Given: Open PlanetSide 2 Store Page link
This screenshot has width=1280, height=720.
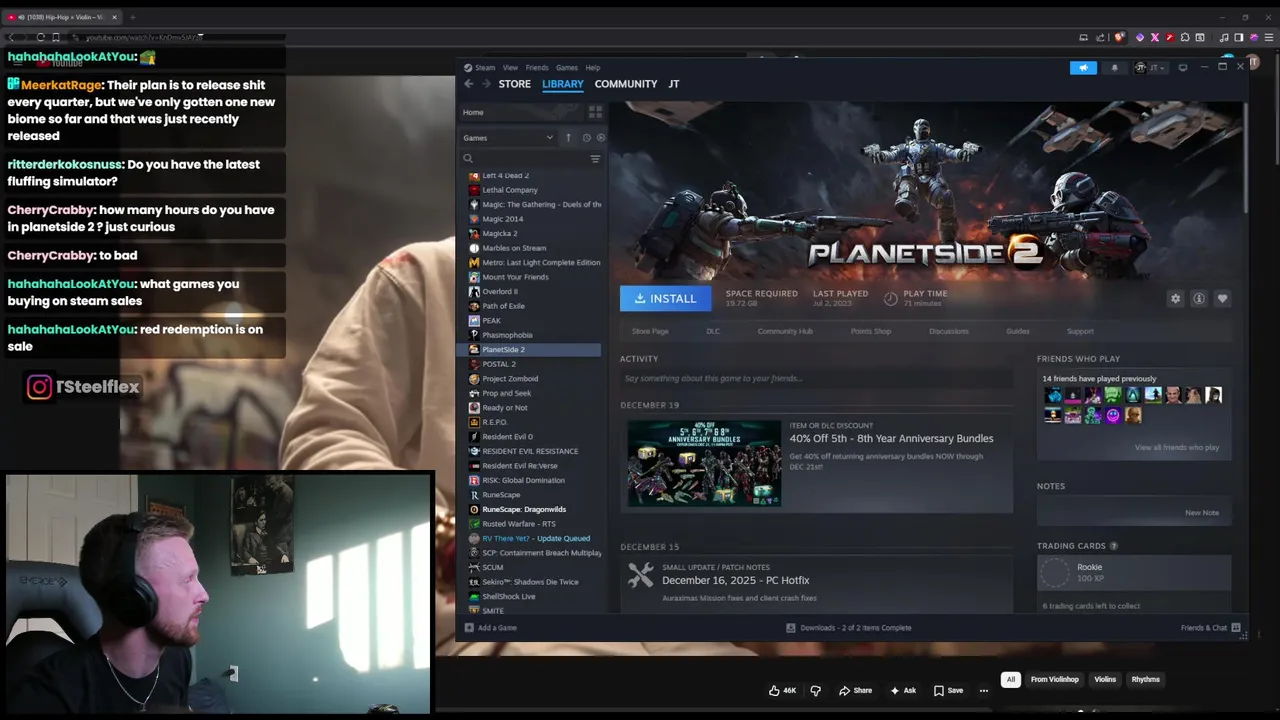Looking at the screenshot, I should click(650, 331).
